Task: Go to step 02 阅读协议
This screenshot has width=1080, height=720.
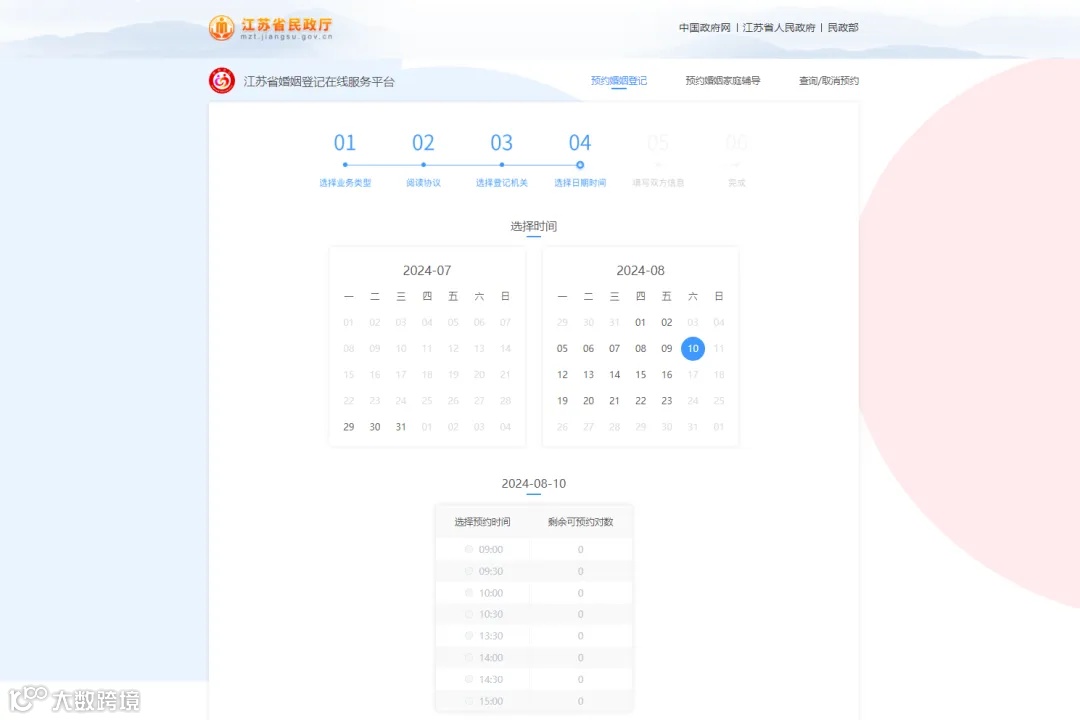Action: pyautogui.click(x=423, y=161)
